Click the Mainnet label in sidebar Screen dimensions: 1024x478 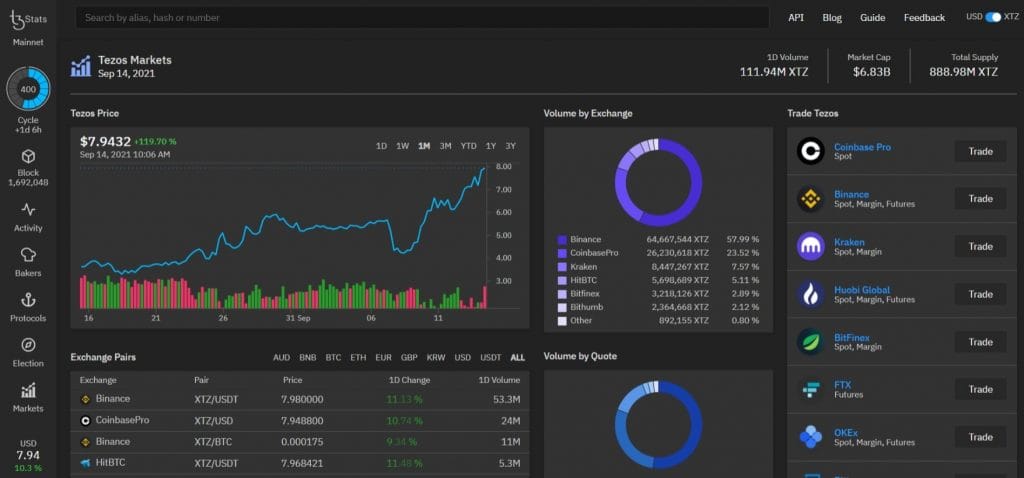28,42
